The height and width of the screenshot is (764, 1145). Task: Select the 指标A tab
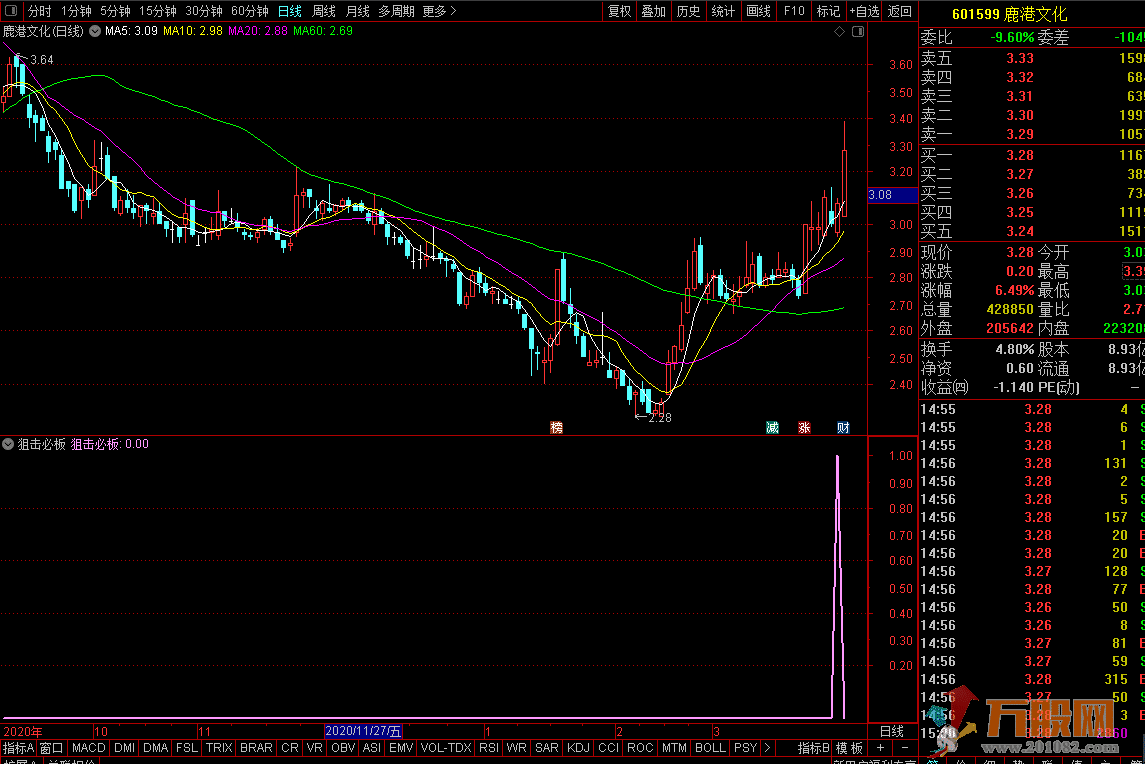tap(18, 748)
